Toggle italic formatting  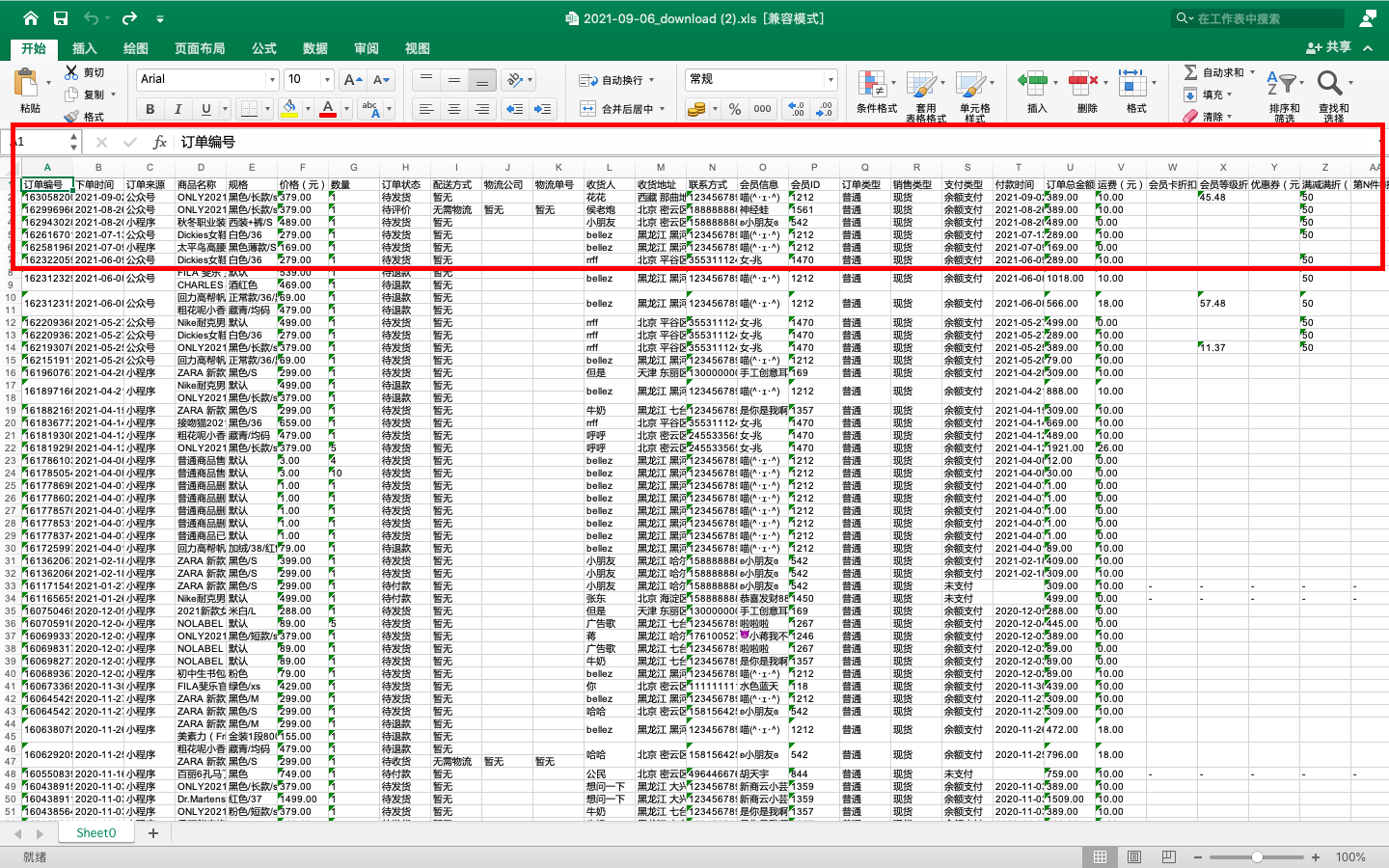(177, 109)
